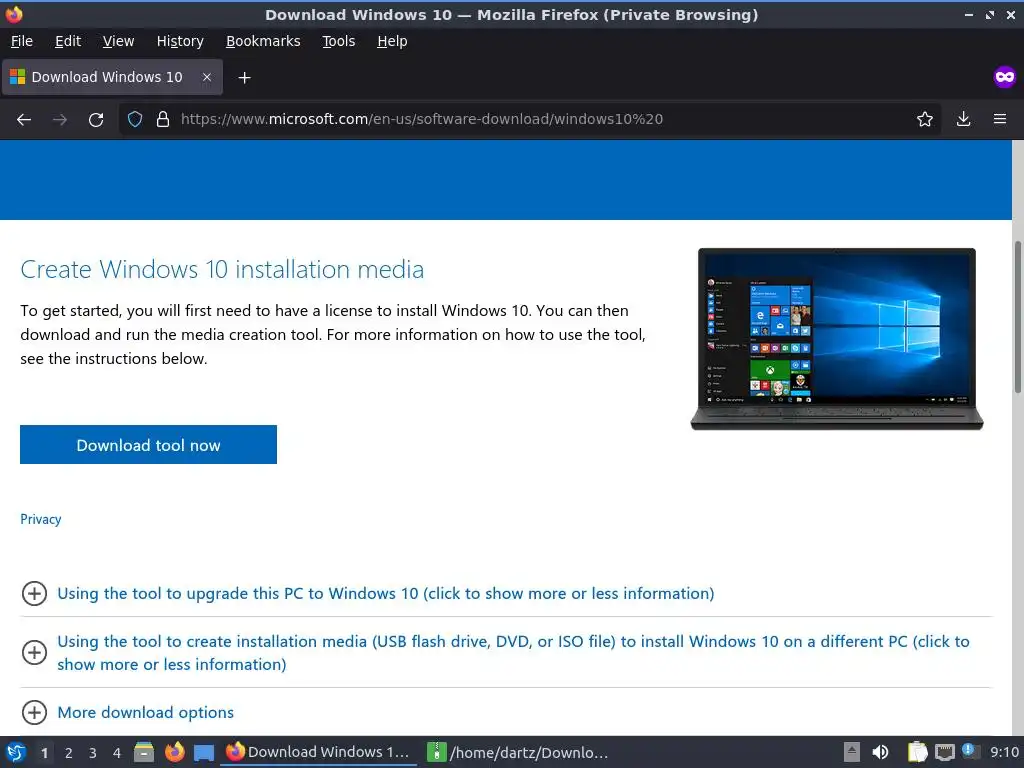1024x768 pixels.
Task: Close the Download Windows 10 tab
Action: tap(206, 77)
